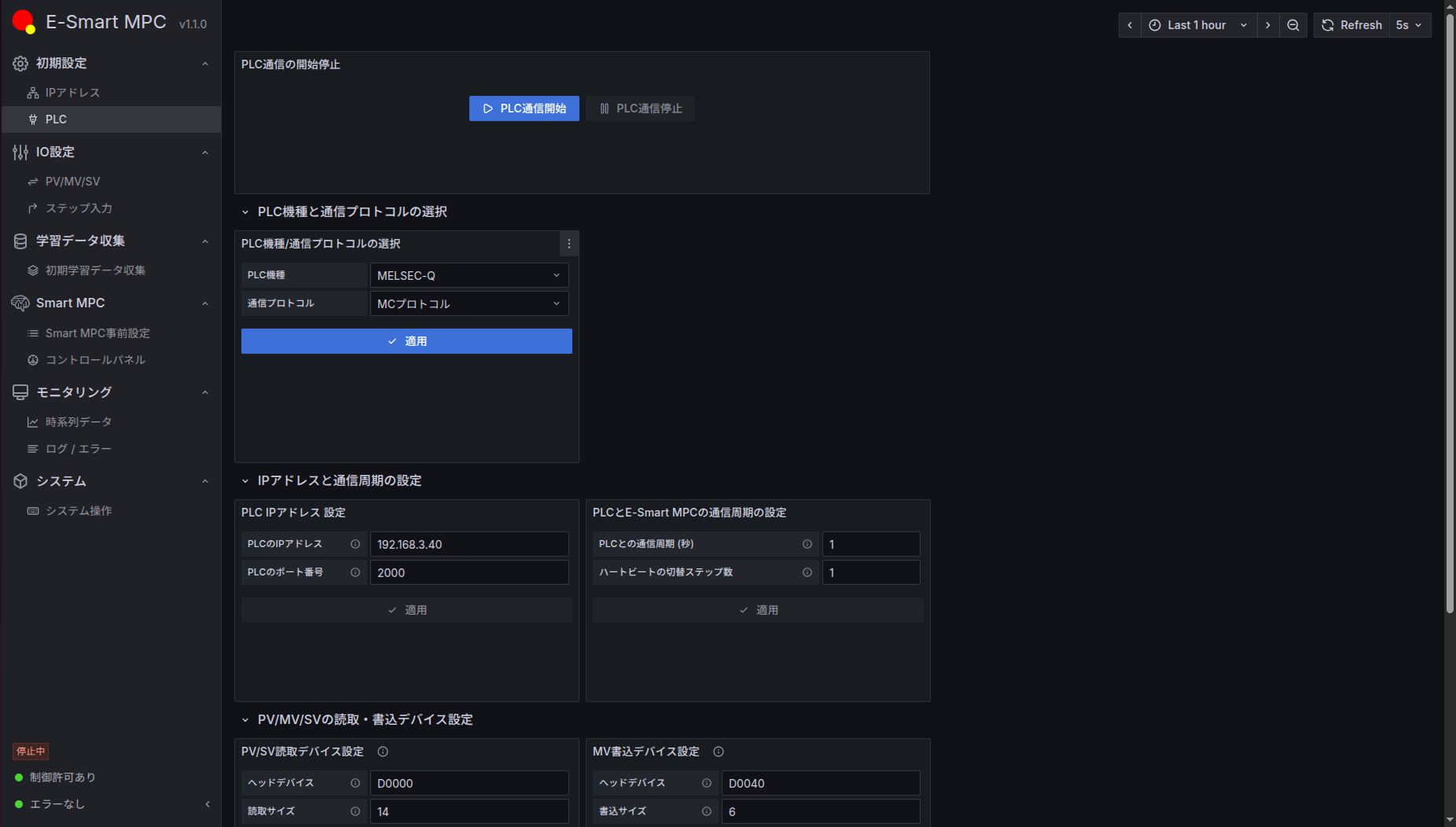Click 適用 under PLC IPアドレス 設定
The width and height of the screenshot is (1456, 827).
click(406, 610)
